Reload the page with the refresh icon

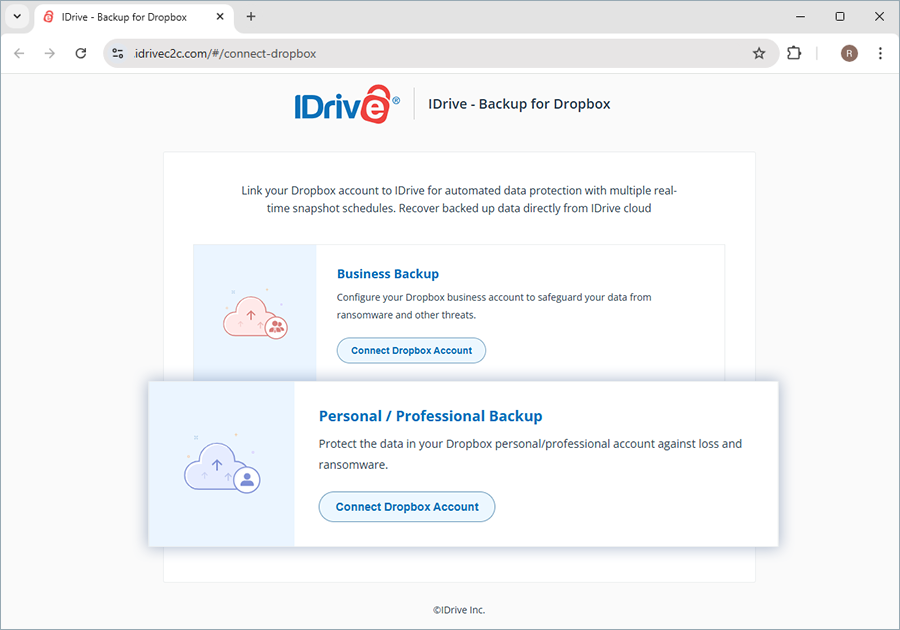(81, 53)
